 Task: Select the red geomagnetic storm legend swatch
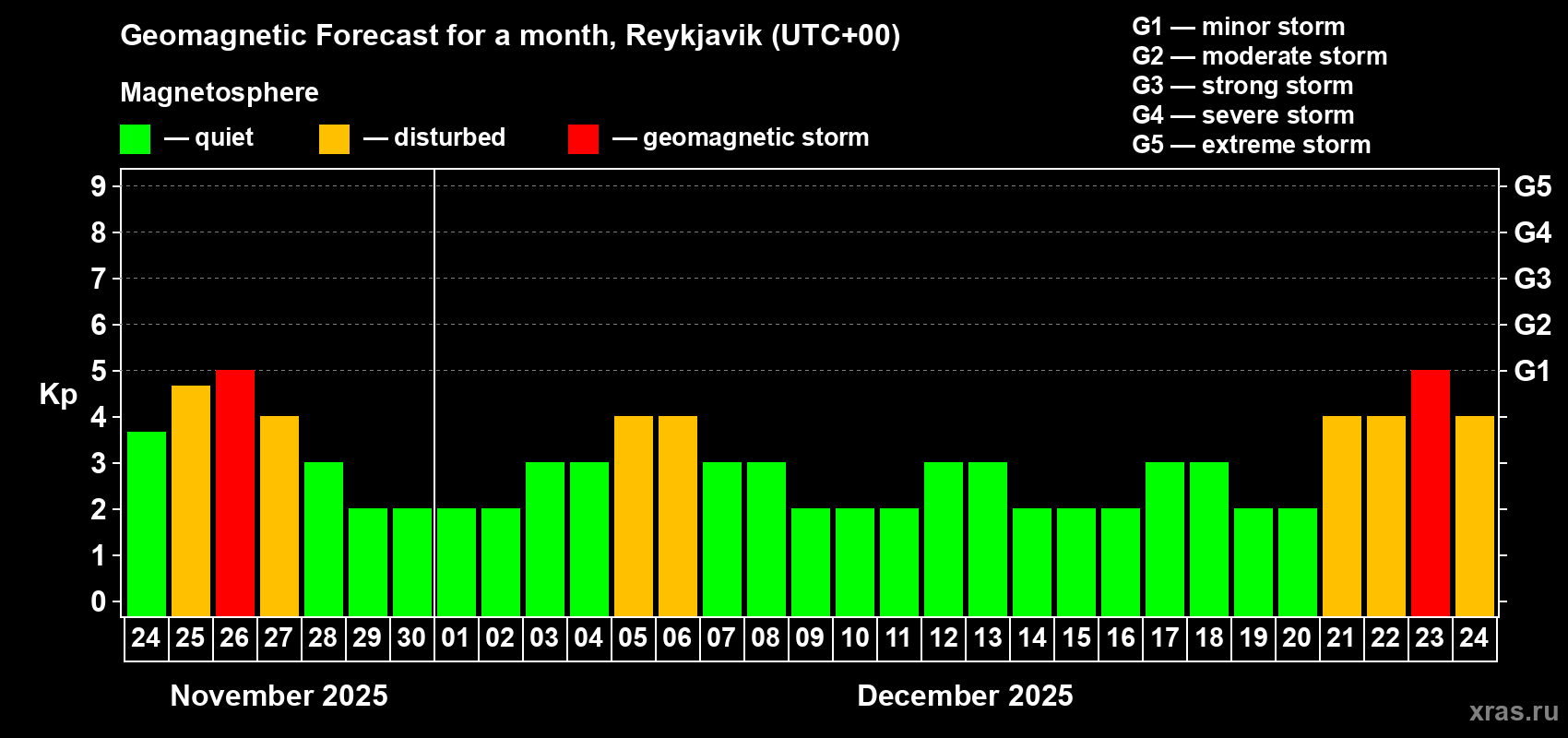[583, 139]
